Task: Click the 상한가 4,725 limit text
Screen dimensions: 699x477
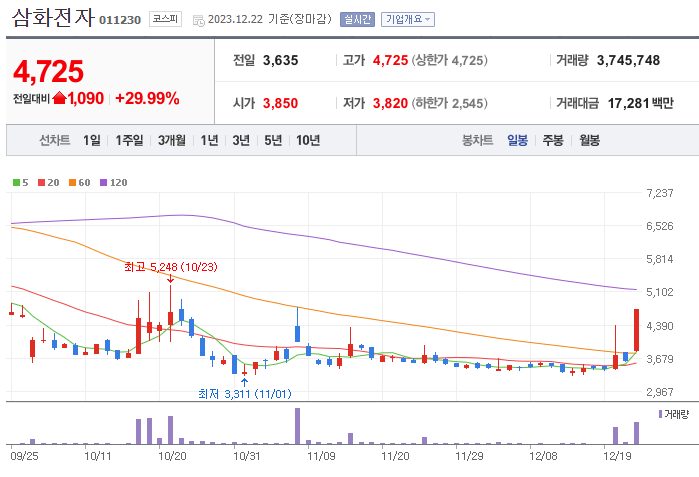Action: point(449,60)
